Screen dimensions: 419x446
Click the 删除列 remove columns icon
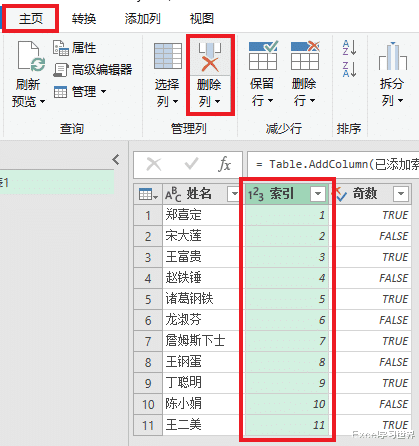pyautogui.click(x=210, y=57)
